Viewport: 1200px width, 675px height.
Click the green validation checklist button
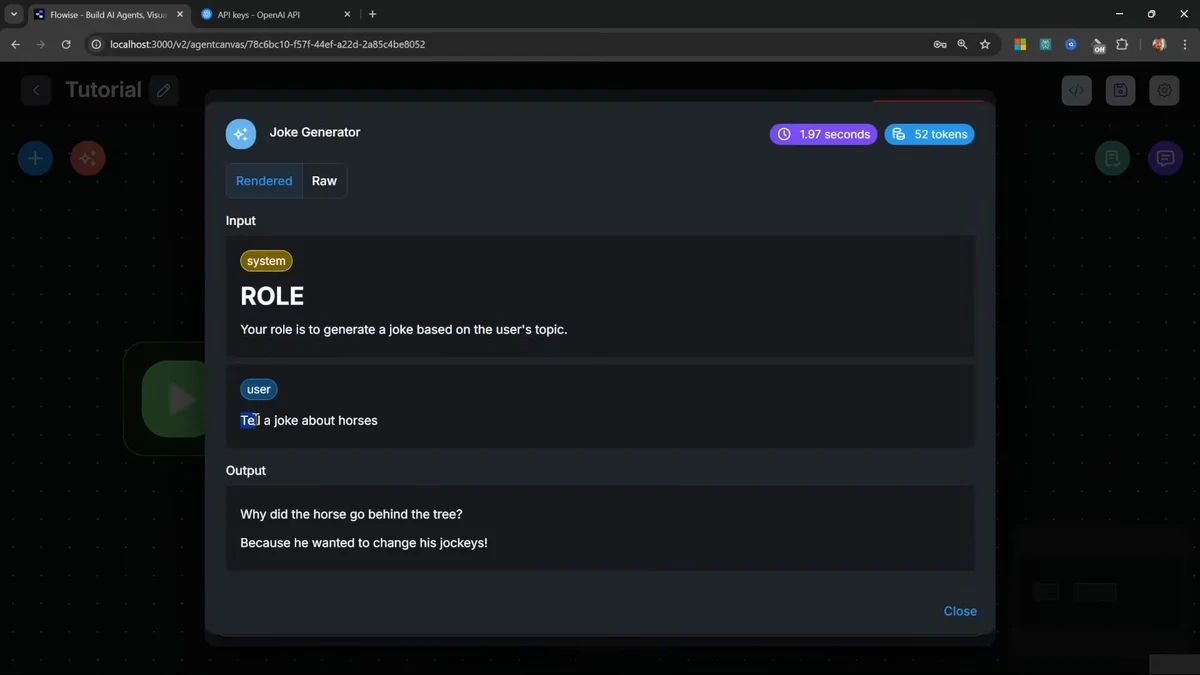click(x=1112, y=158)
